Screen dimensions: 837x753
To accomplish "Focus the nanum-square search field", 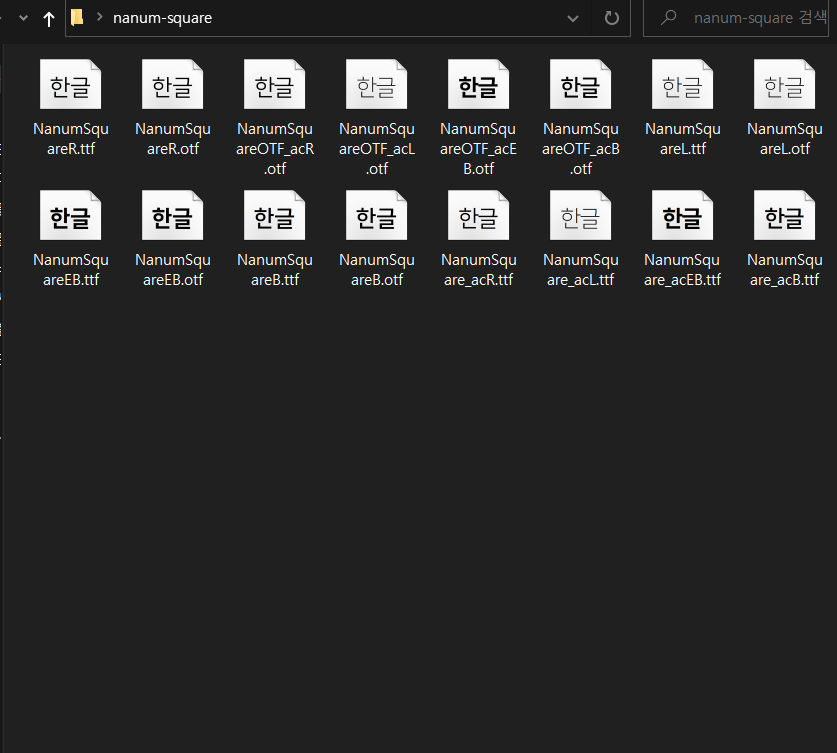I will pos(735,18).
